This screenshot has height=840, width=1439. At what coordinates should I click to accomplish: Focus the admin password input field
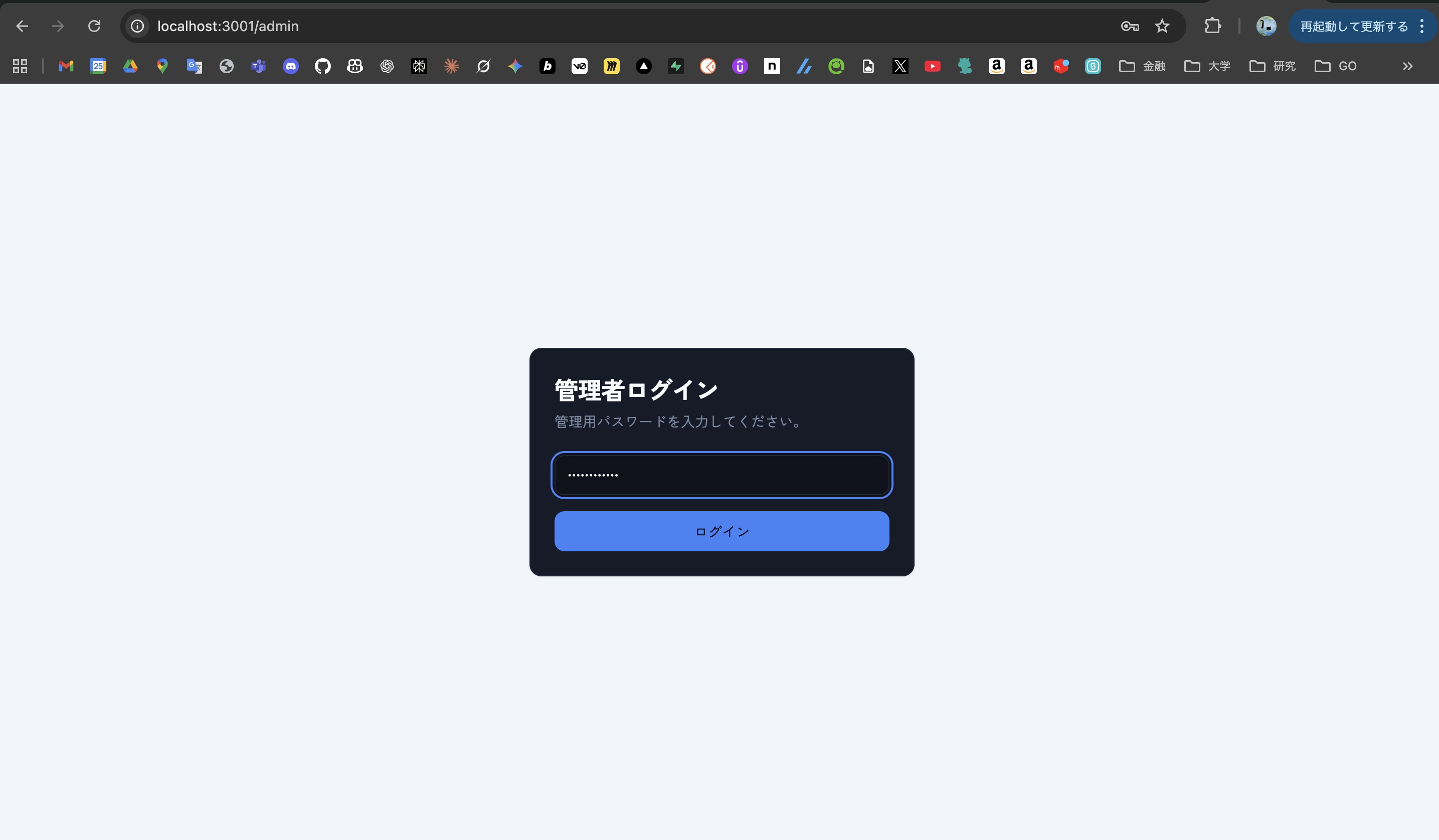coord(721,475)
